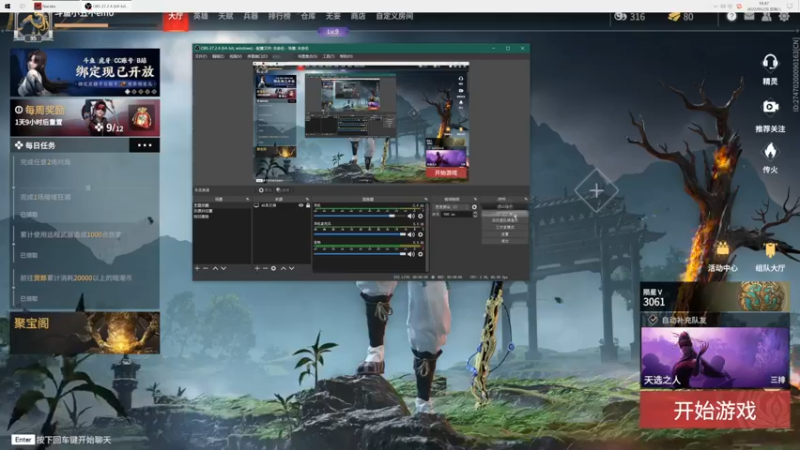Mute the third OBS mixer channel
Screen dimensions: 800x450
(x=411, y=254)
